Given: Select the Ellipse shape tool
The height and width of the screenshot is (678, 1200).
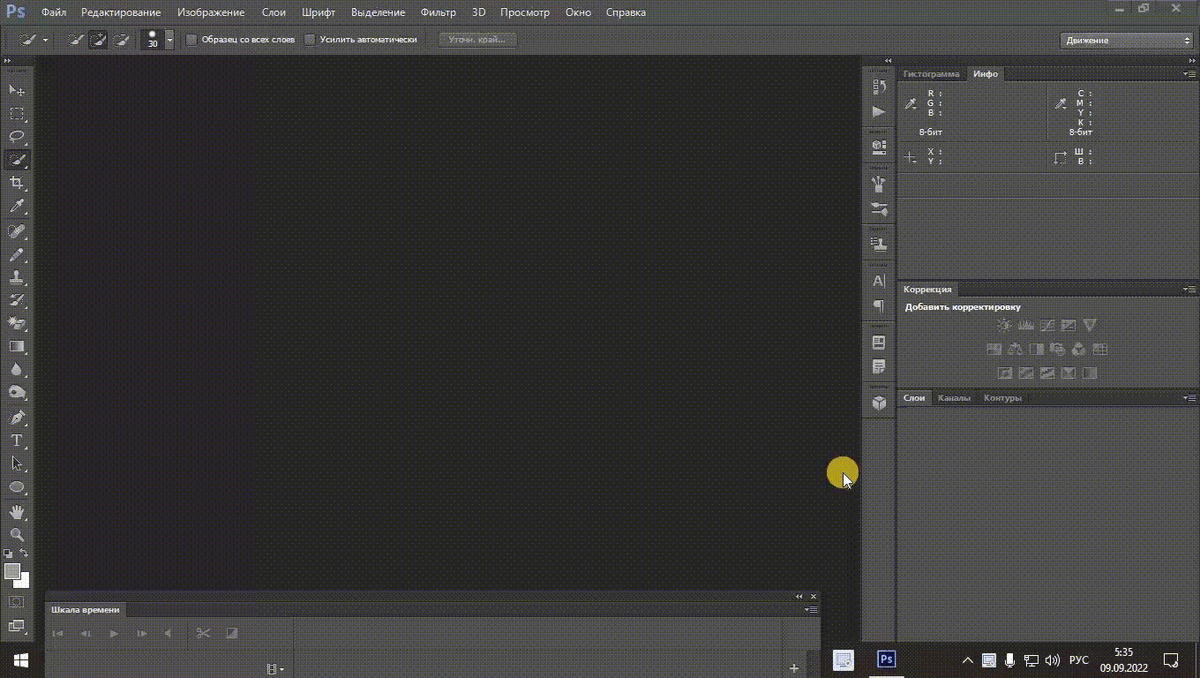Looking at the screenshot, I should tap(17, 487).
